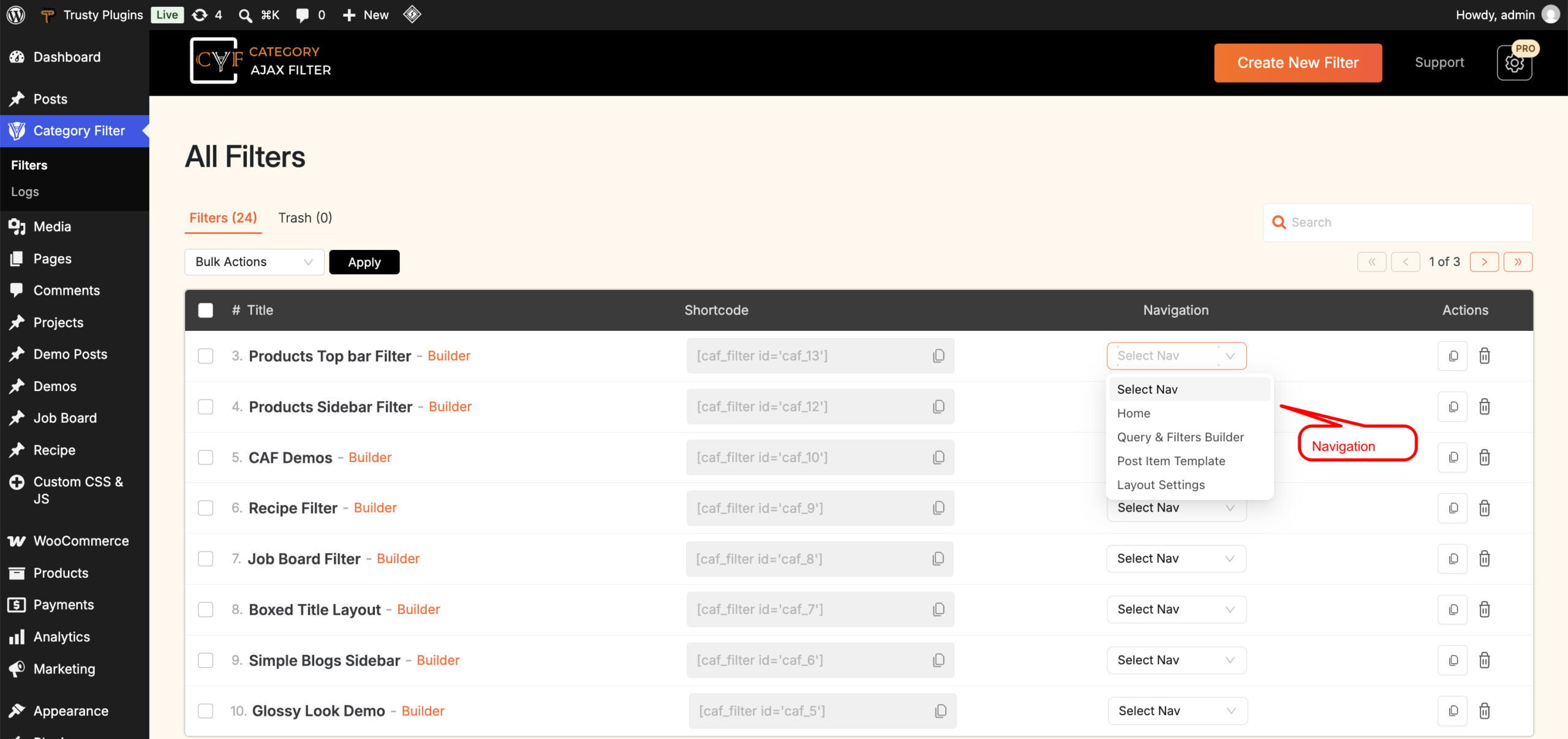The width and height of the screenshot is (1568, 739).
Task: Open WooCommerce in sidebar menu
Action: tap(75, 541)
